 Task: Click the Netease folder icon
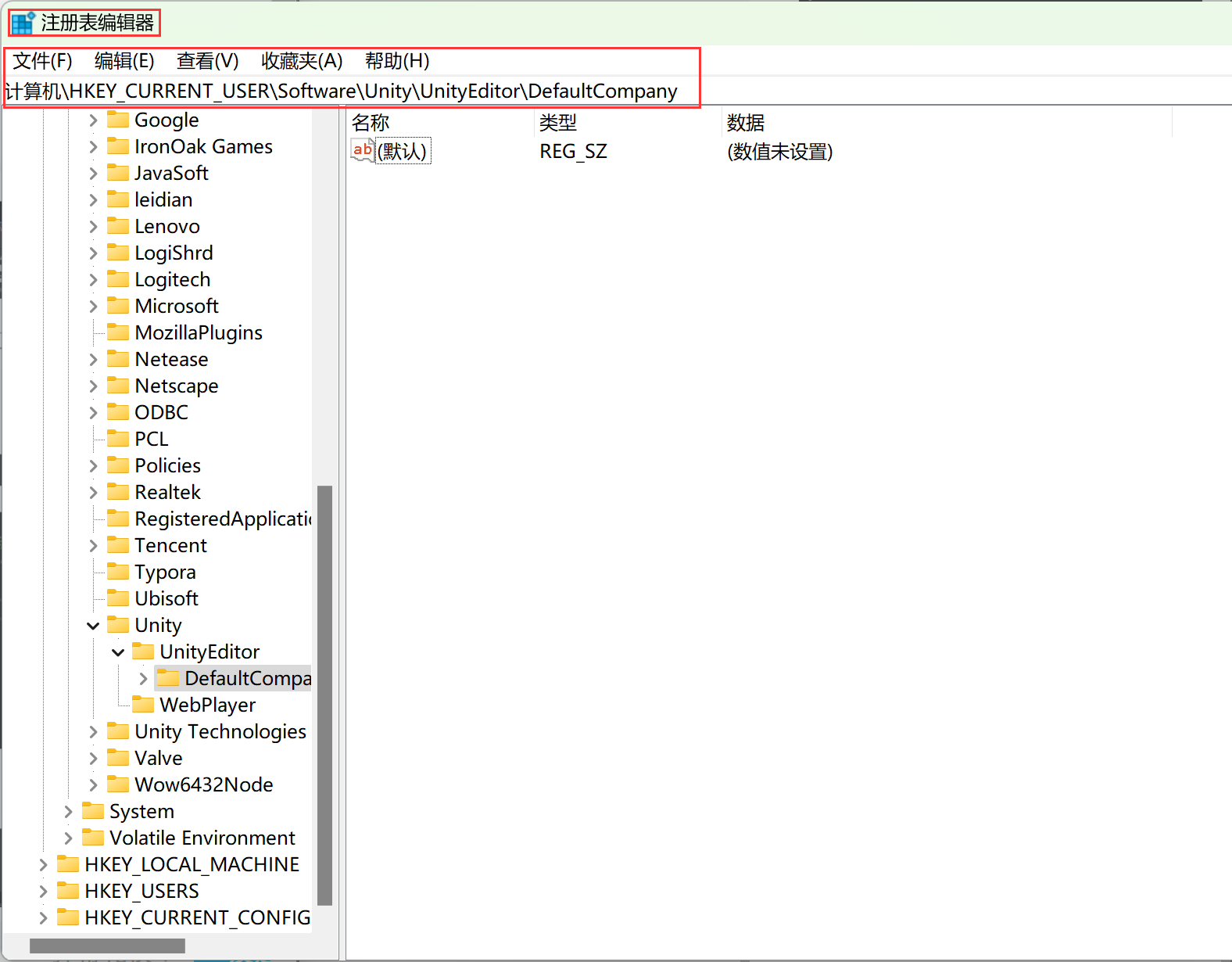pos(118,359)
